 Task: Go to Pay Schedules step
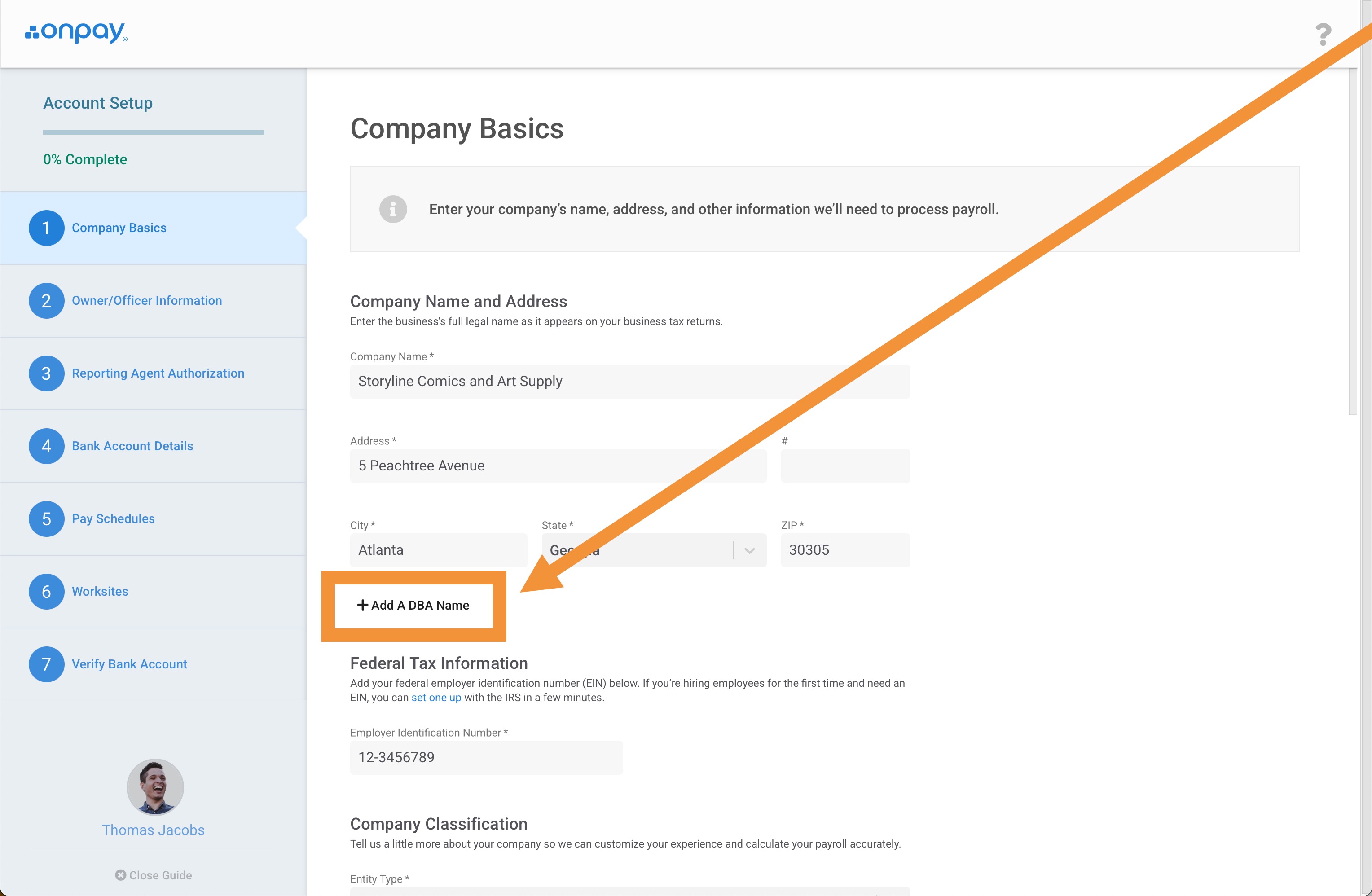click(113, 519)
